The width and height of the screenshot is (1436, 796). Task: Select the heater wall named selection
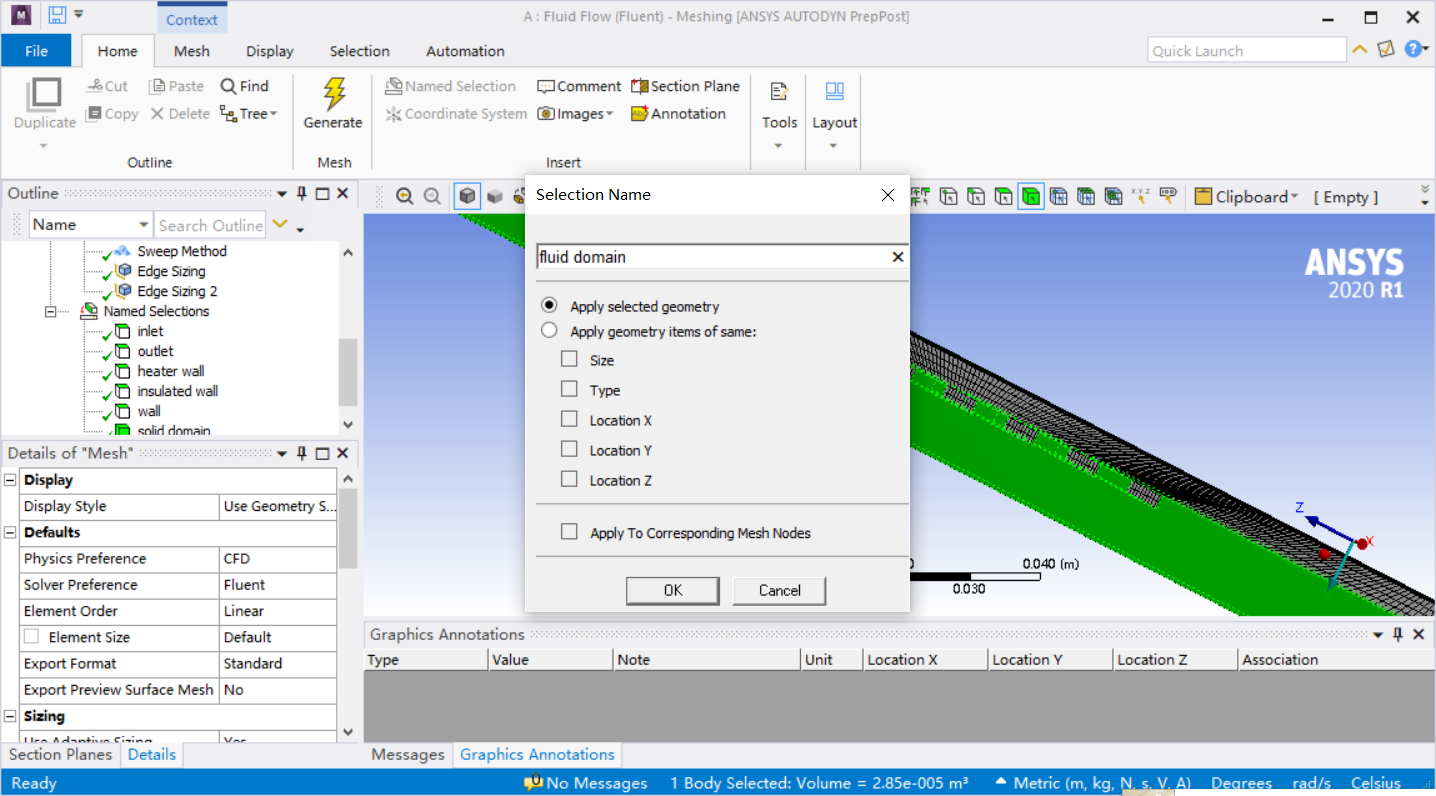tap(171, 371)
